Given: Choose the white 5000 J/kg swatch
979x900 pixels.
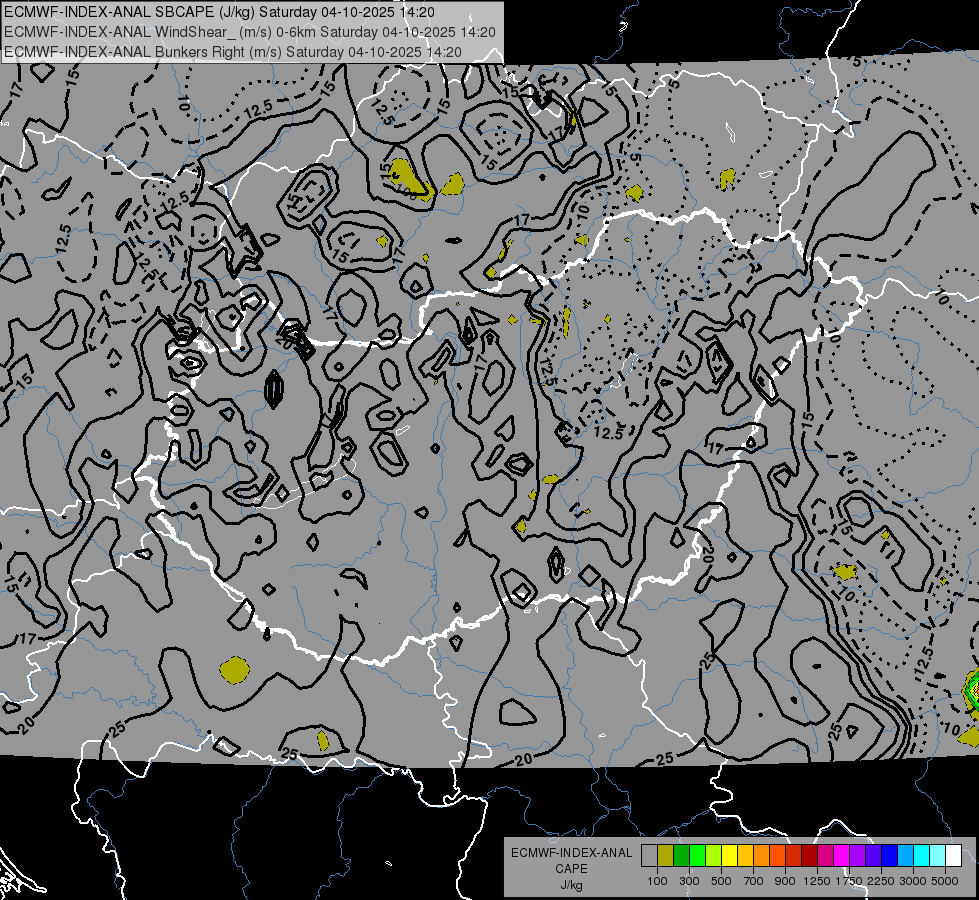Looking at the screenshot, I should pos(953,855).
